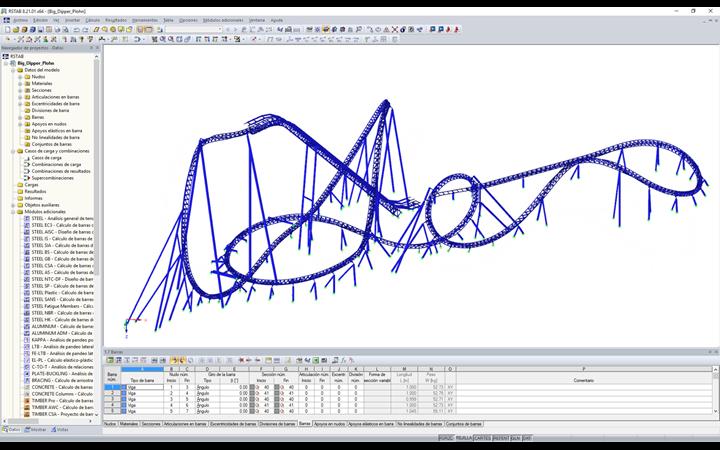This screenshot has height=450, width=720.
Task: Click the table vertical scrollbar
Action: tap(715, 390)
